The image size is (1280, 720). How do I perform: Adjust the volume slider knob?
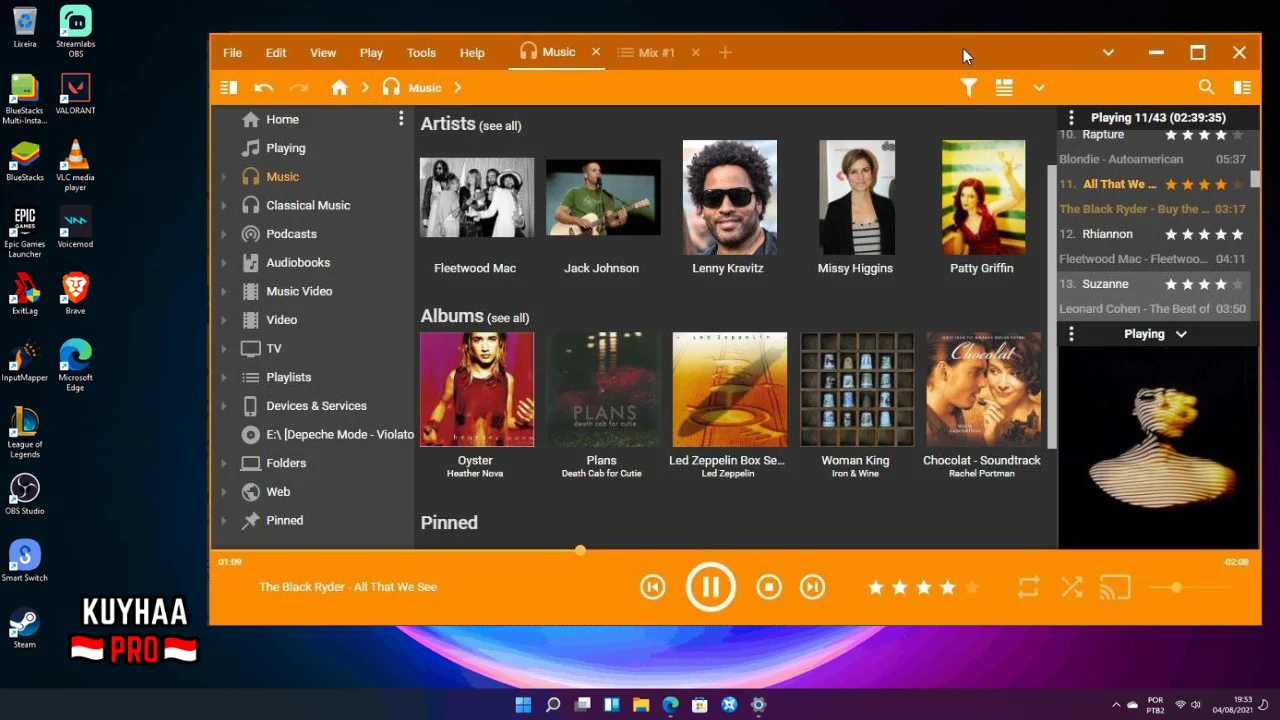(1177, 587)
